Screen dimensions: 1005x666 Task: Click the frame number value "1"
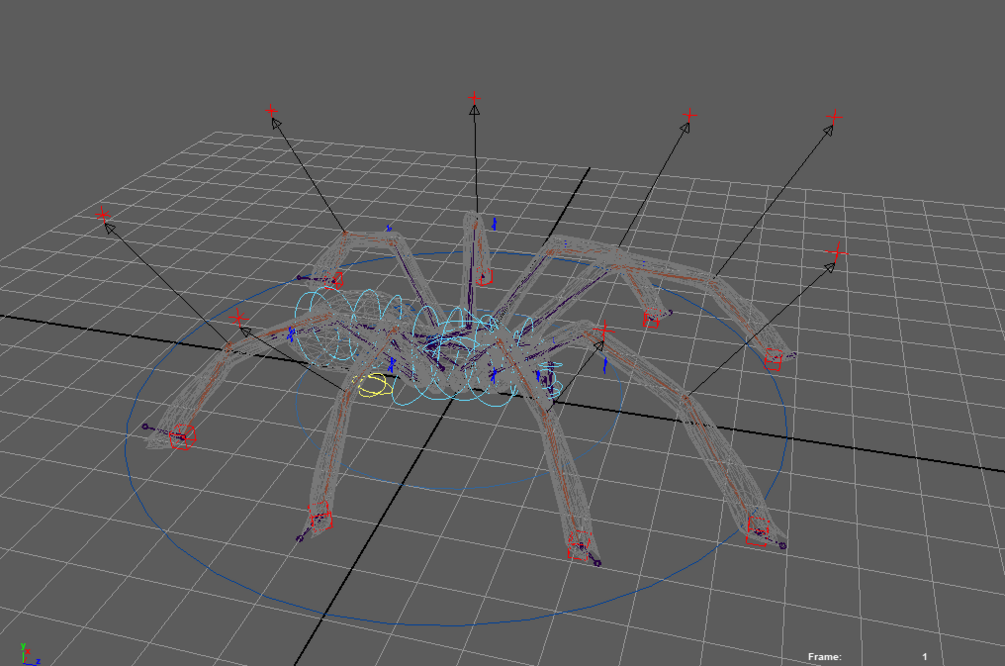click(x=924, y=656)
